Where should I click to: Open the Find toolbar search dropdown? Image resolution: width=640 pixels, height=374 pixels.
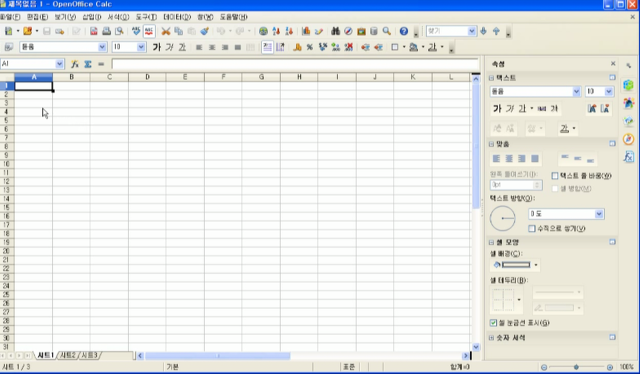472,31
